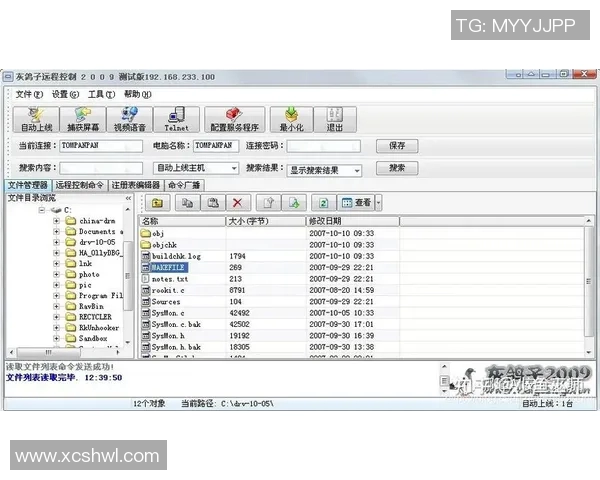Click the paste files toolbar icon
The height and width of the screenshot is (480, 600).
tap(212, 202)
